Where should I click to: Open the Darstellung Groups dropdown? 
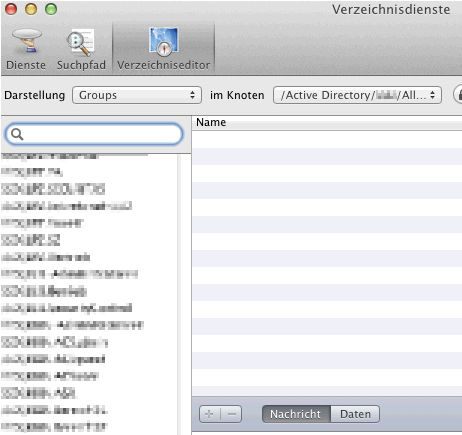click(137, 95)
